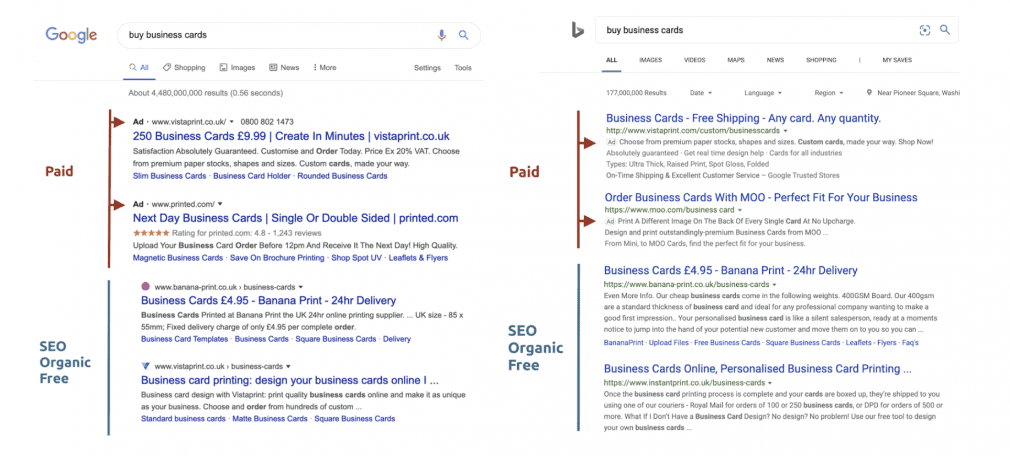The width and height of the screenshot is (1010, 456).
Task: Open 'Business card printing: design your business cards online'
Action: click(x=290, y=380)
